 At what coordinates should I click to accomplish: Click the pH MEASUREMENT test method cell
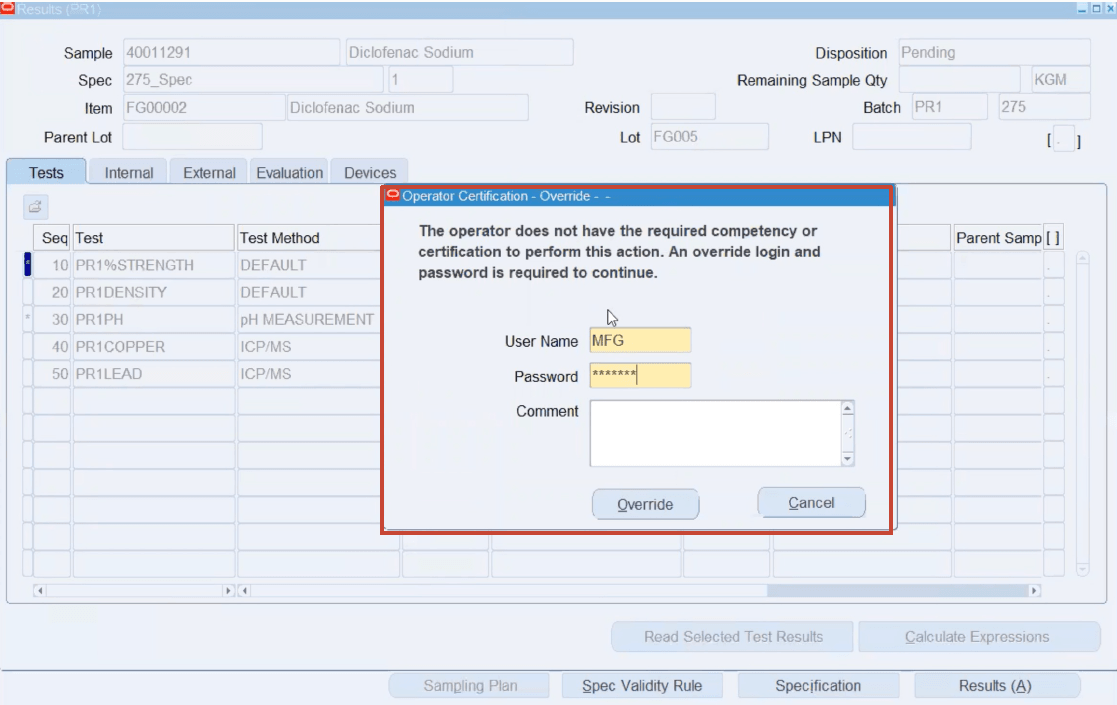310,319
